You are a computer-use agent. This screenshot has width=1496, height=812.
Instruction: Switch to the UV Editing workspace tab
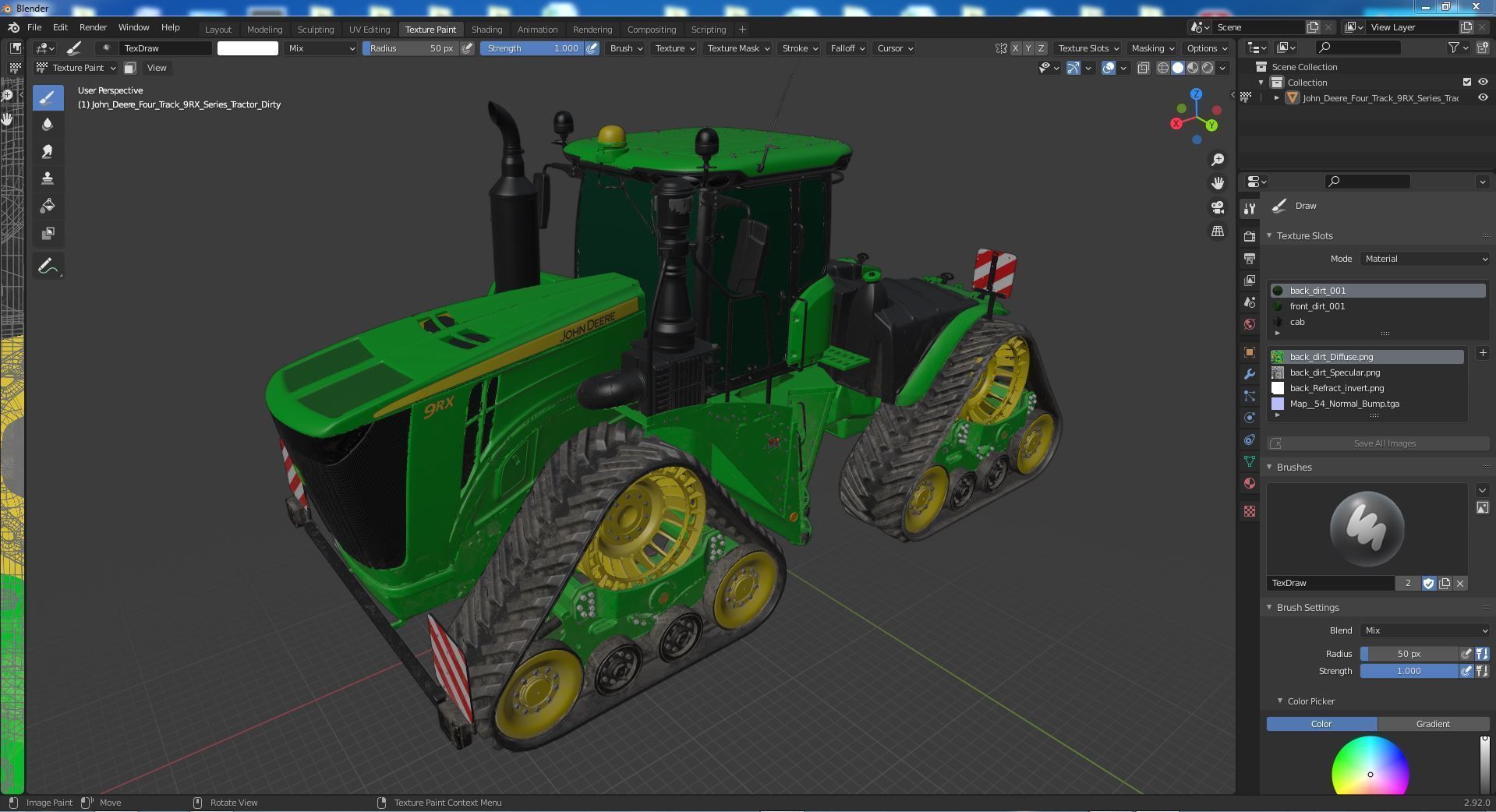pyautogui.click(x=370, y=30)
